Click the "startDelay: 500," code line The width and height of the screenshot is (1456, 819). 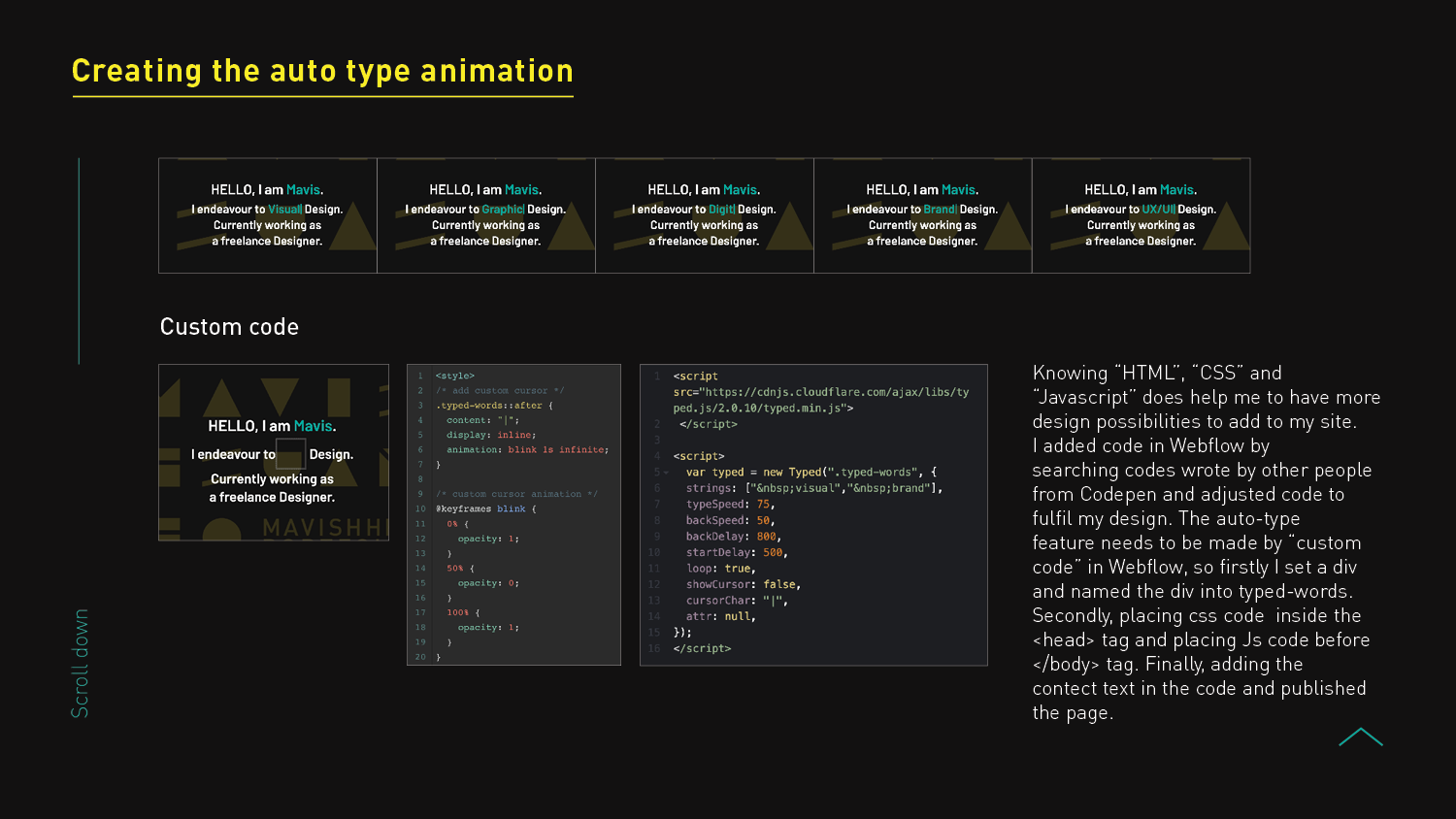click(x=737, y=552)
